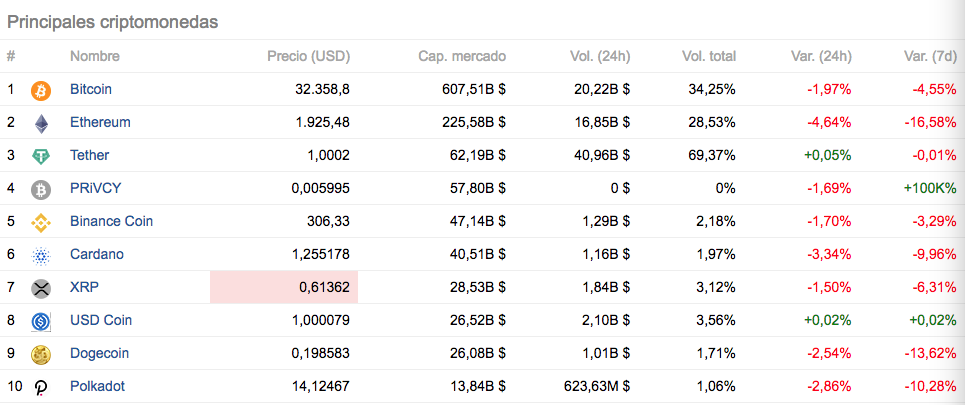Viewport: 965px width, 405px height.
Task: Open the Bitcoin link
Action: coord(91,89)
